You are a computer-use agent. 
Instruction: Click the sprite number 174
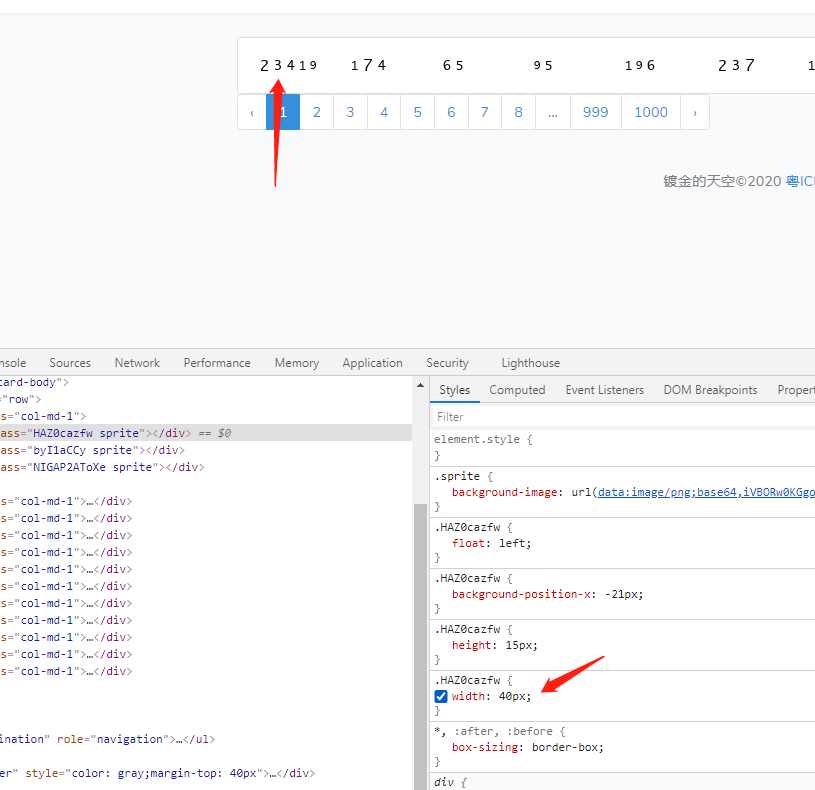click(369, 65)
